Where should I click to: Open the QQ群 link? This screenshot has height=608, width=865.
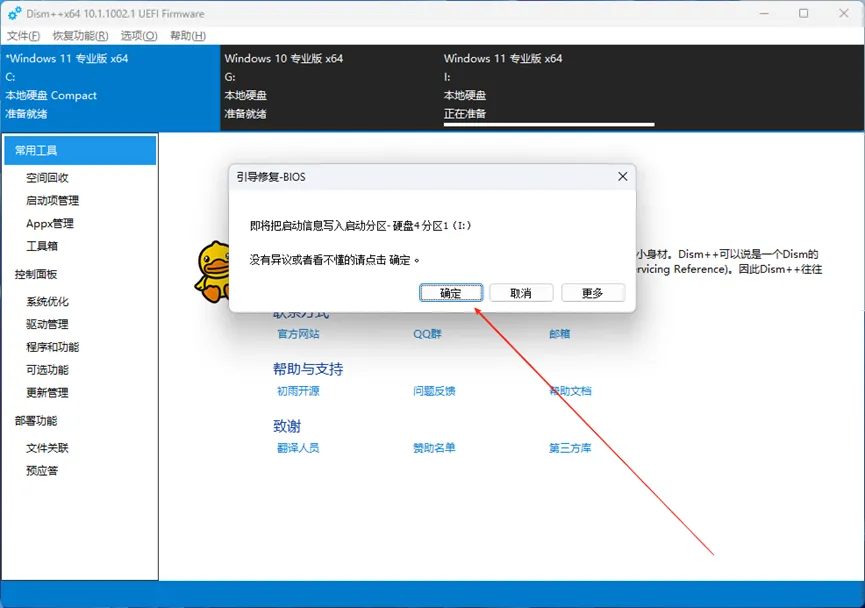427,334
